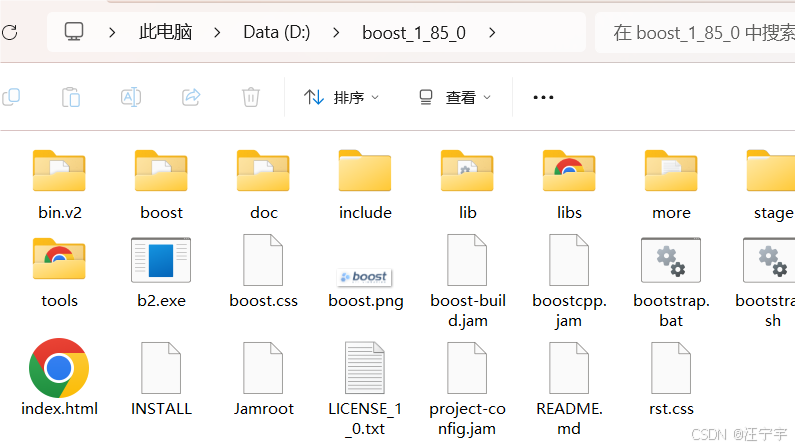Click the copy icon in toolbar
The height and width of the screenshot is (448, 795).
tap(11, 97)
